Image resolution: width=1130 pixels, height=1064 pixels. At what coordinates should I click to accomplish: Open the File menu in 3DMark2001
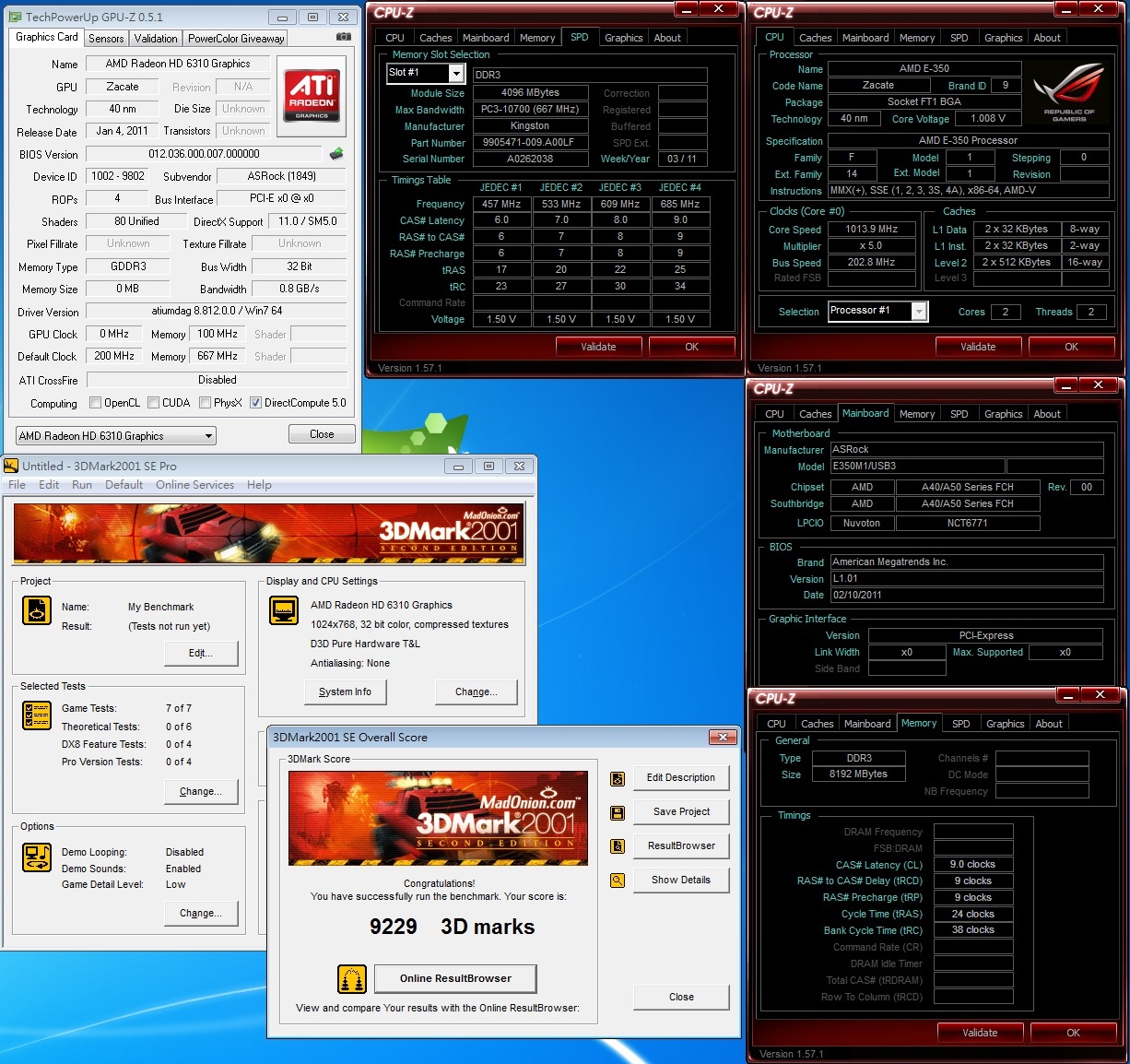(x=17, y=485)
